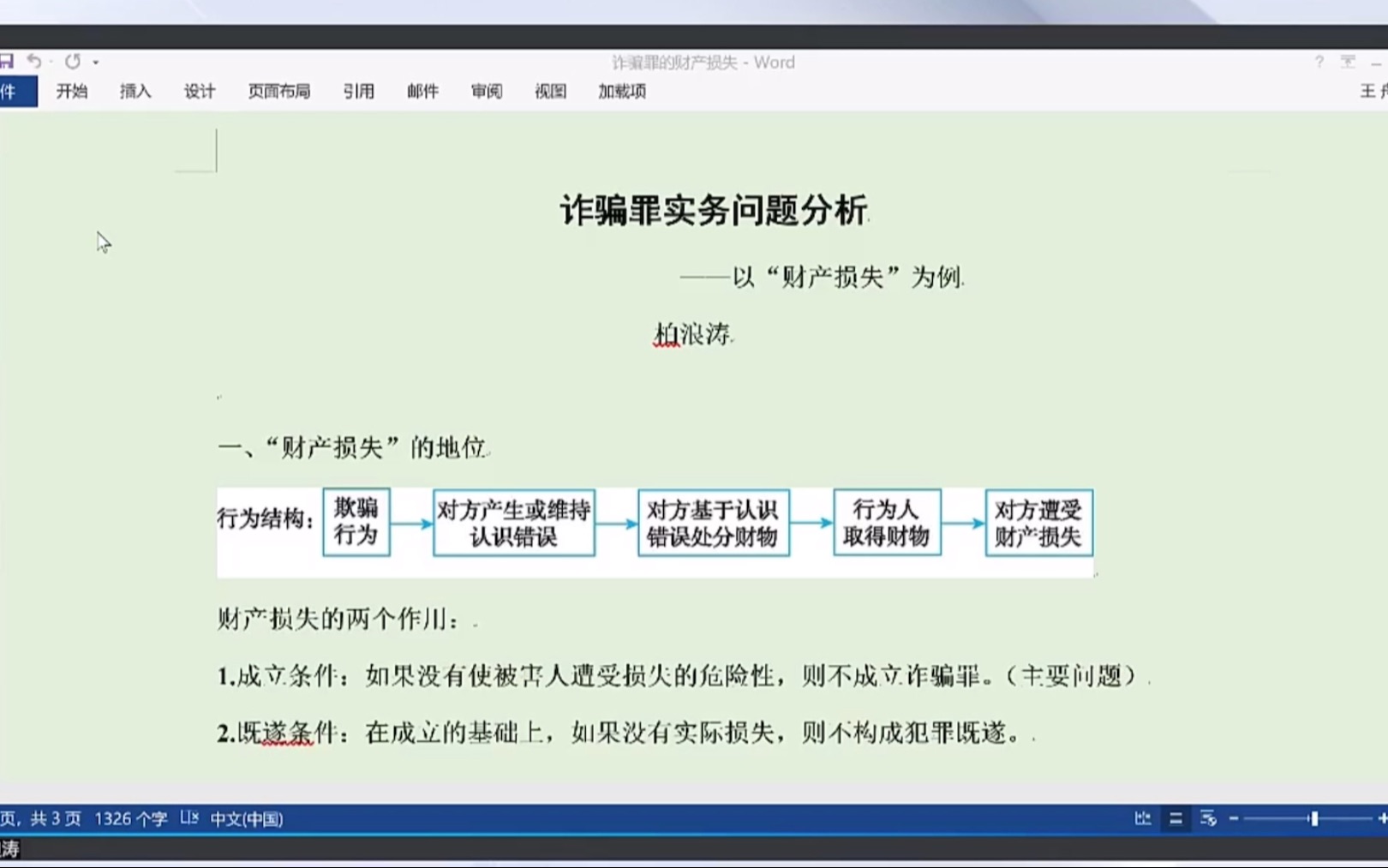Screen dimensions: 1388x868
Task: Open the 文件 (File) tab
Action: [x=17, y=91]
